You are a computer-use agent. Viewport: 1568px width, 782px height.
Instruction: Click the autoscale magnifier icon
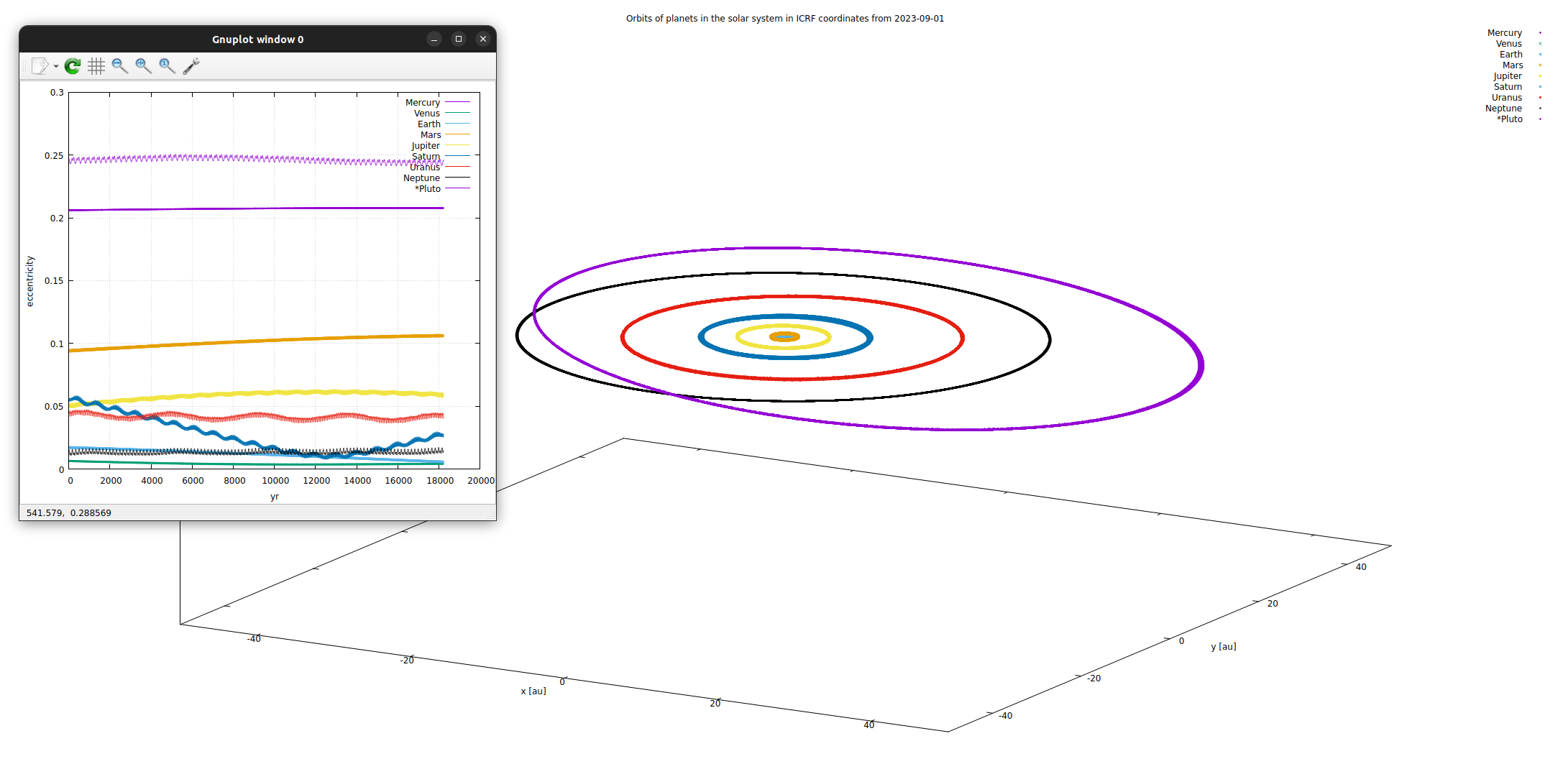(x=168, y=66)
